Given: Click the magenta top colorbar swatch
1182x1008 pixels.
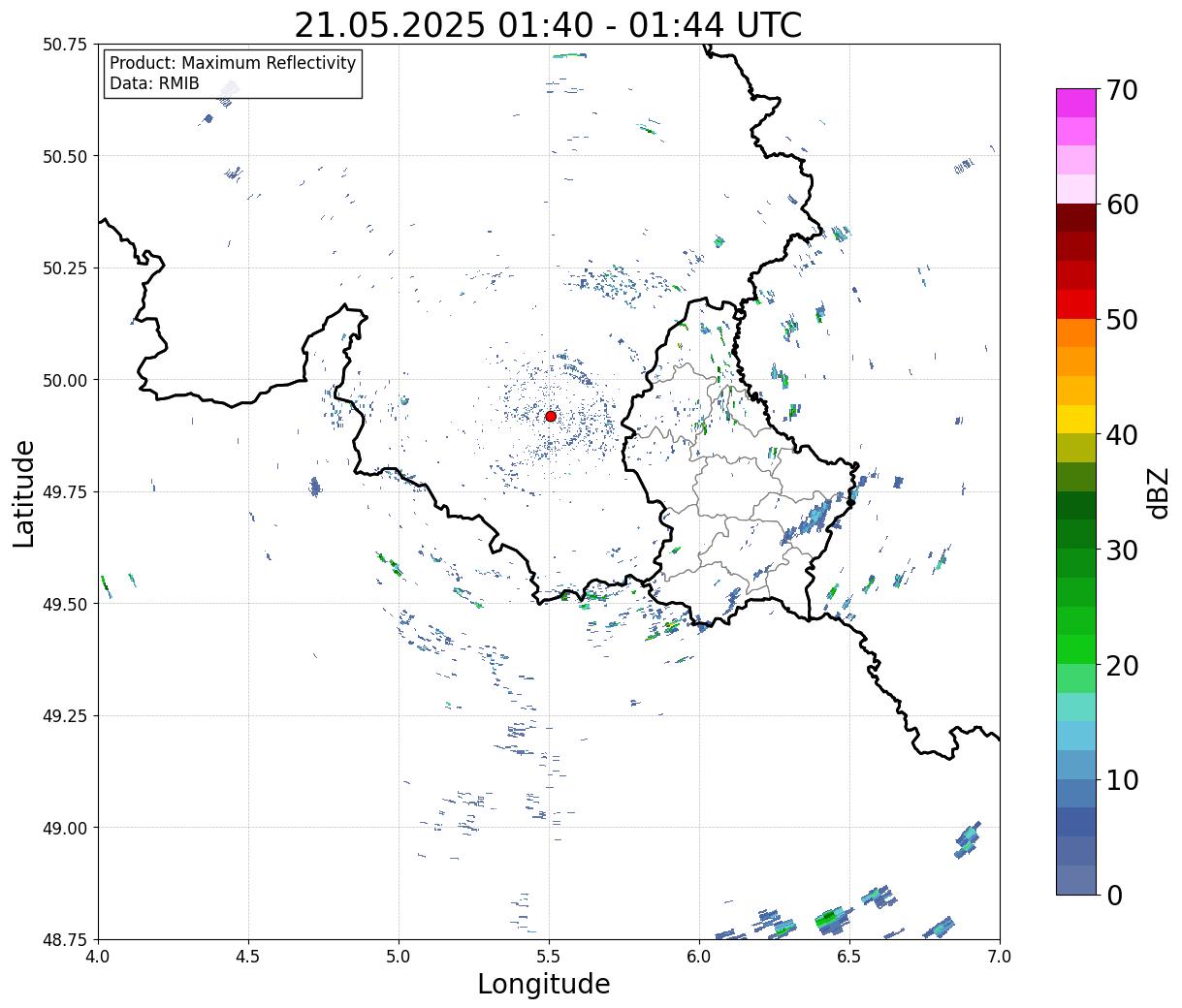Looking at the screenshot, I should click(x=1076, y=103).
